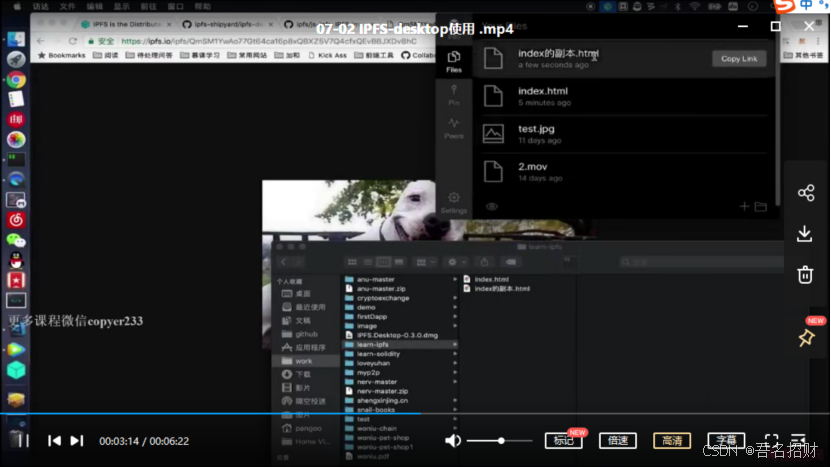Click Copy Link for index的副本.html
The height and width of the screenshot is (467, 831).
pos(739,59)
